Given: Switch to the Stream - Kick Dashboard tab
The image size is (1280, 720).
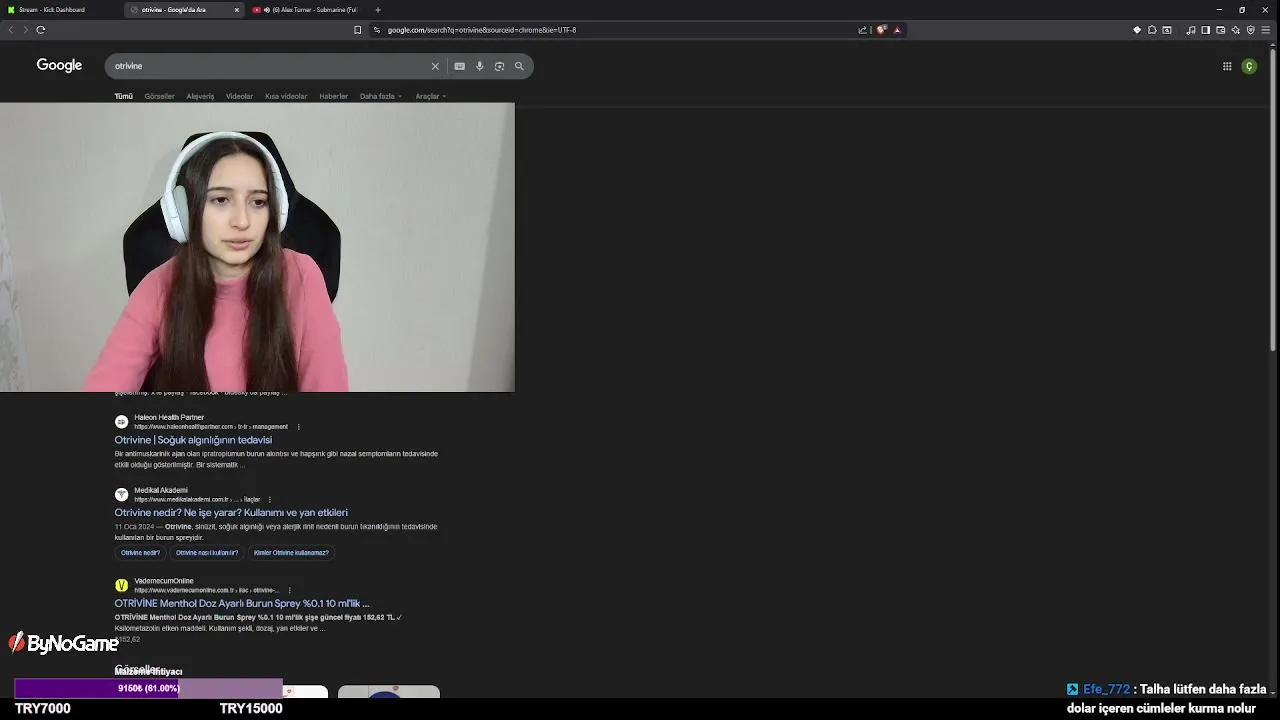Looking at the screenshot, I should (61, 10).
